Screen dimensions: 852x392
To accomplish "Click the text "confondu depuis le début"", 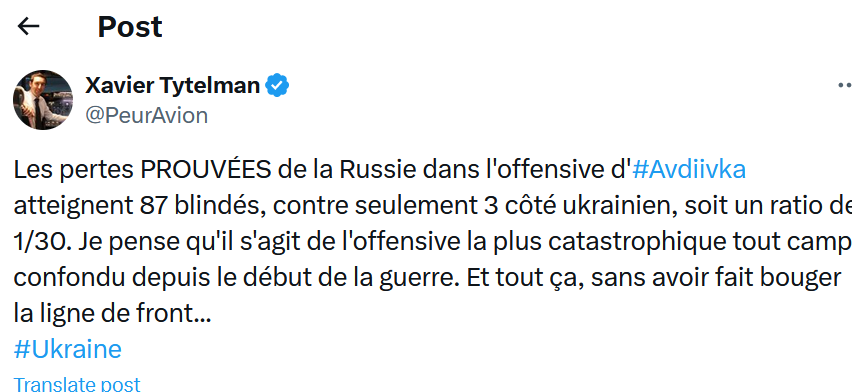I will 144,278.
